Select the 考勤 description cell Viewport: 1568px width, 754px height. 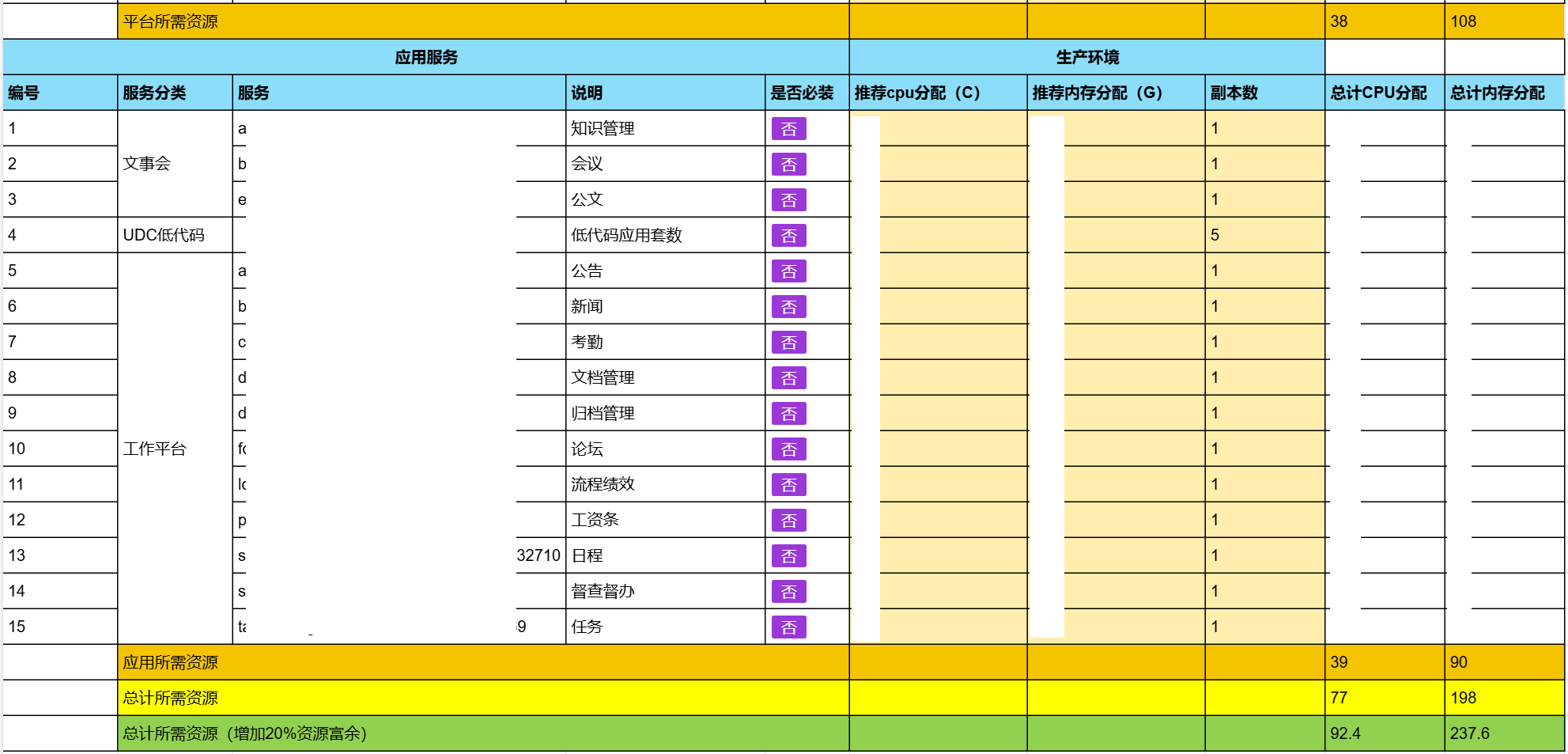pos(666,342)
